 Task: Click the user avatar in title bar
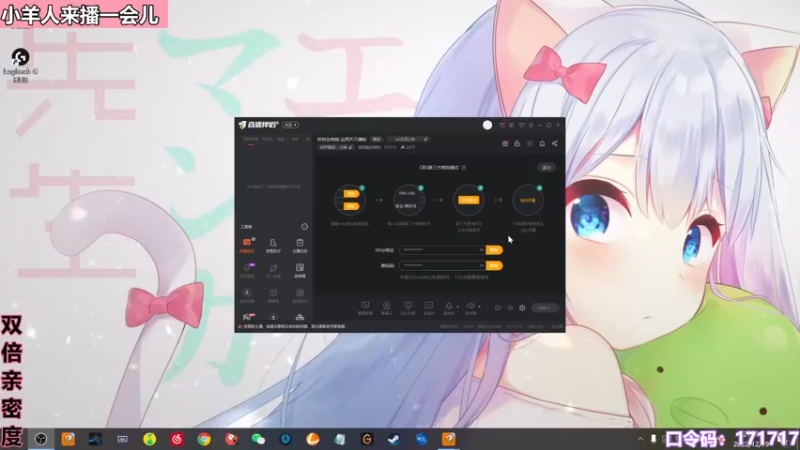coord(487,125)
